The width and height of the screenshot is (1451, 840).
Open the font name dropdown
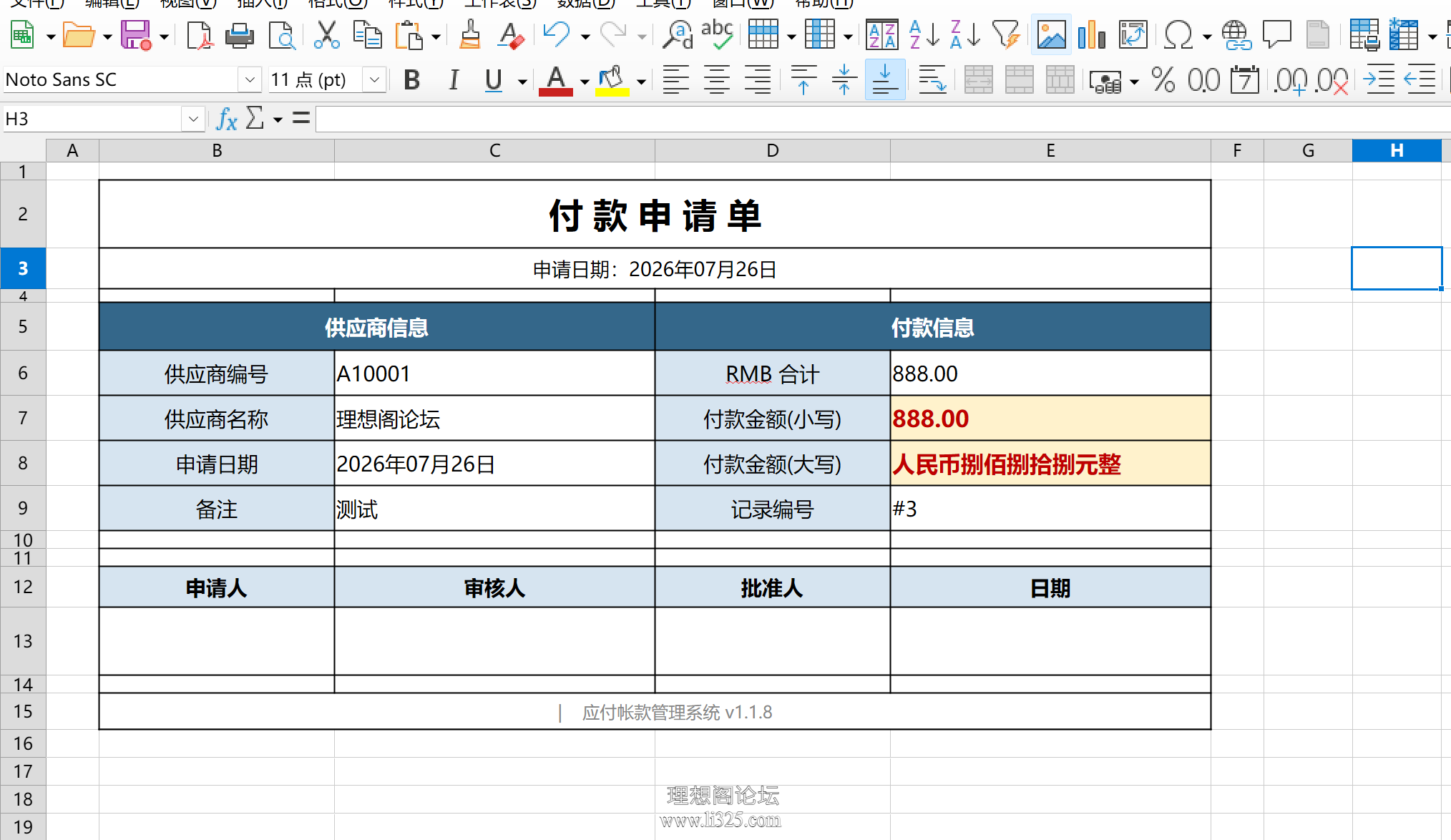click(250, 79)
